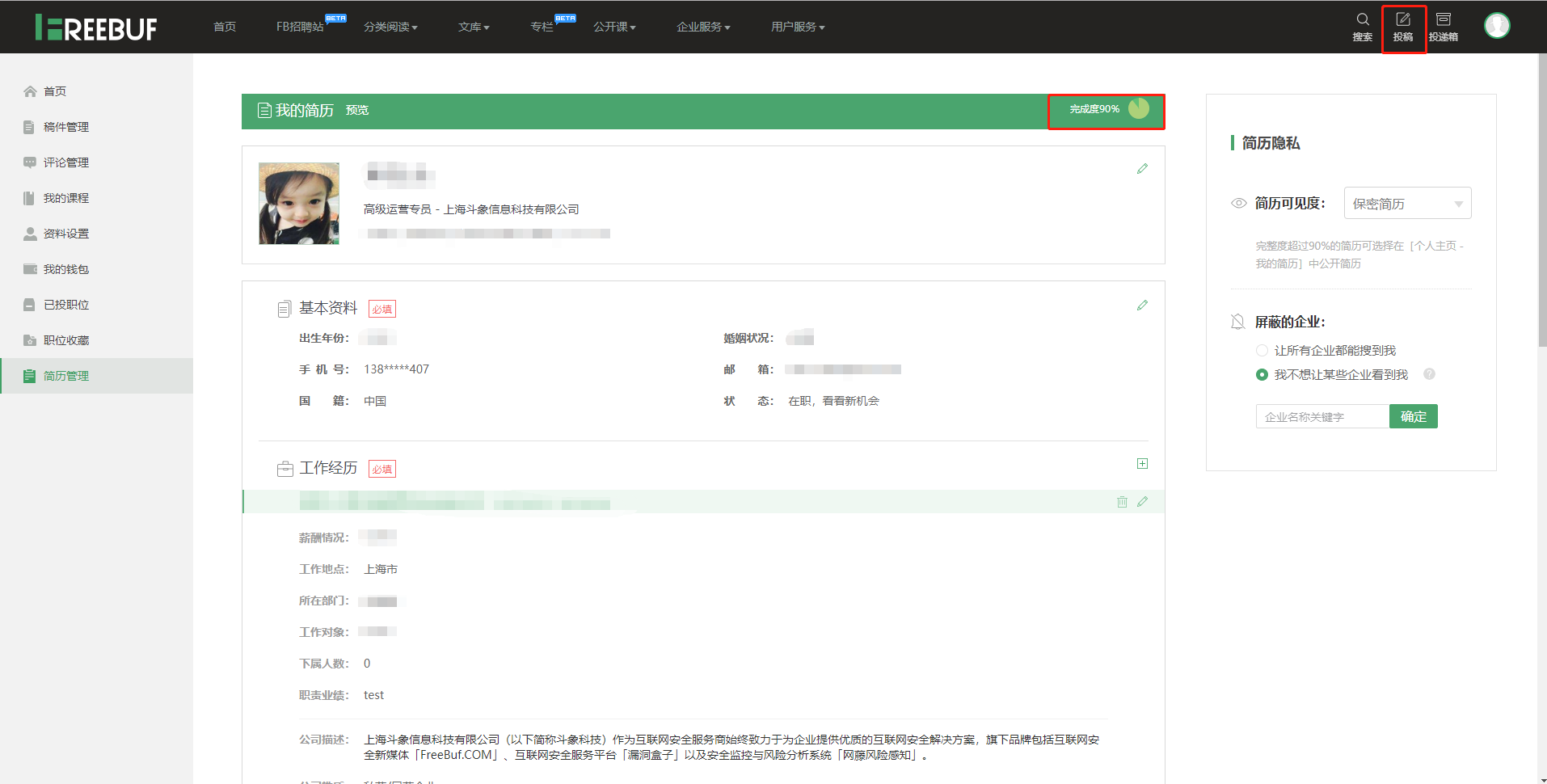Viewport: 1547px width, 784px height.
Task: Expand the 文库 nav dropdown
Action: (474, 27)
